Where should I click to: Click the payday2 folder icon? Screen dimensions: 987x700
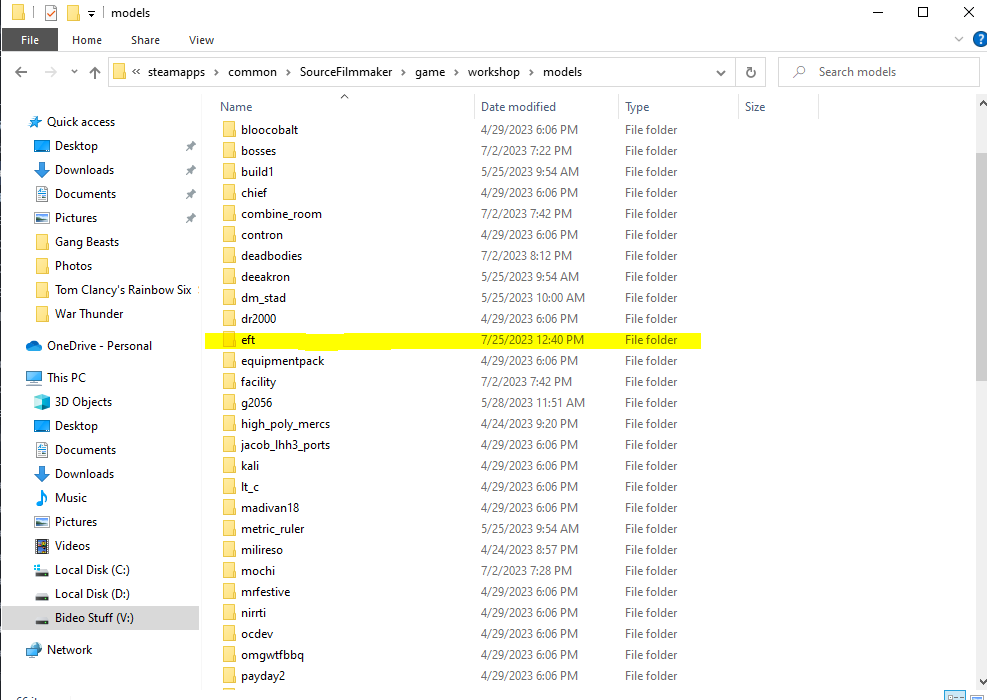tap(228, 676)
